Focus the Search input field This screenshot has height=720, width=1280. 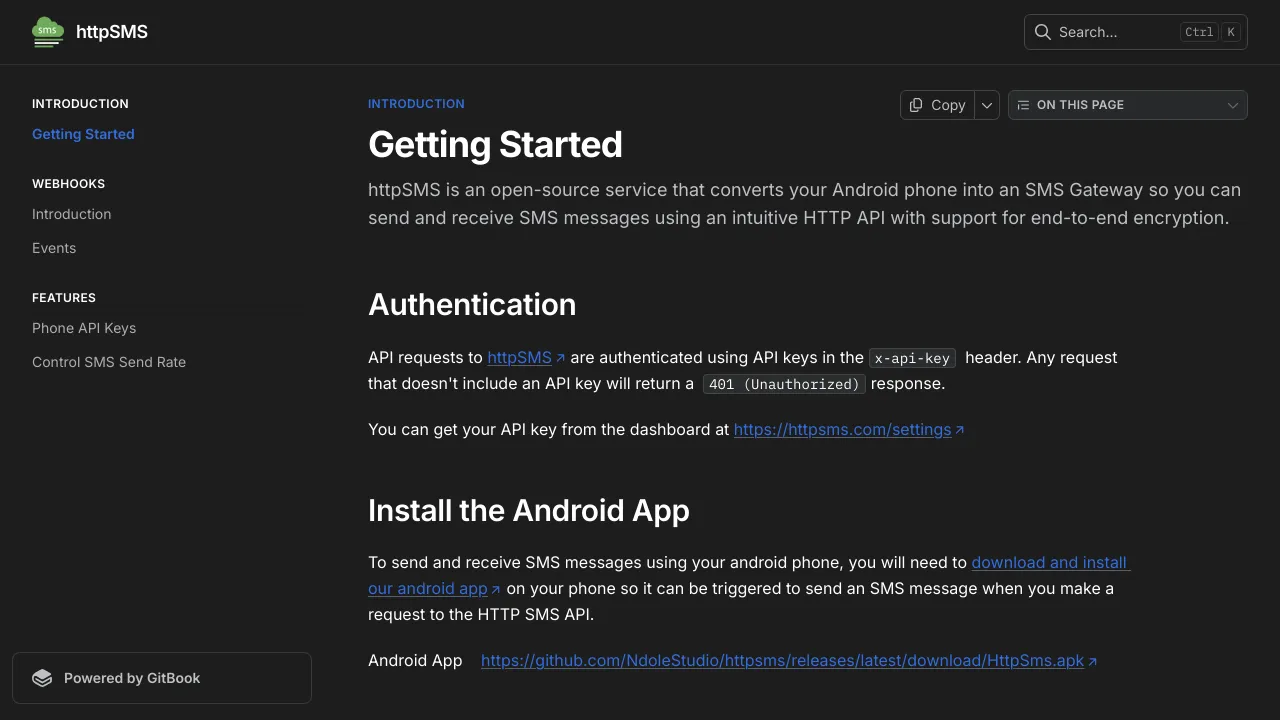coord(1136,32)
